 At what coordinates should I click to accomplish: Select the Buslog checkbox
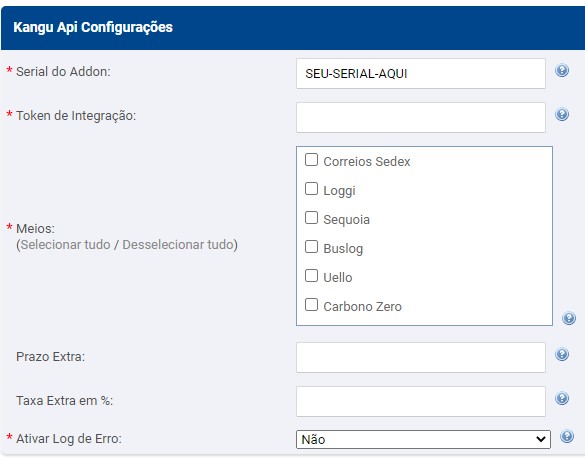(312, 247)
